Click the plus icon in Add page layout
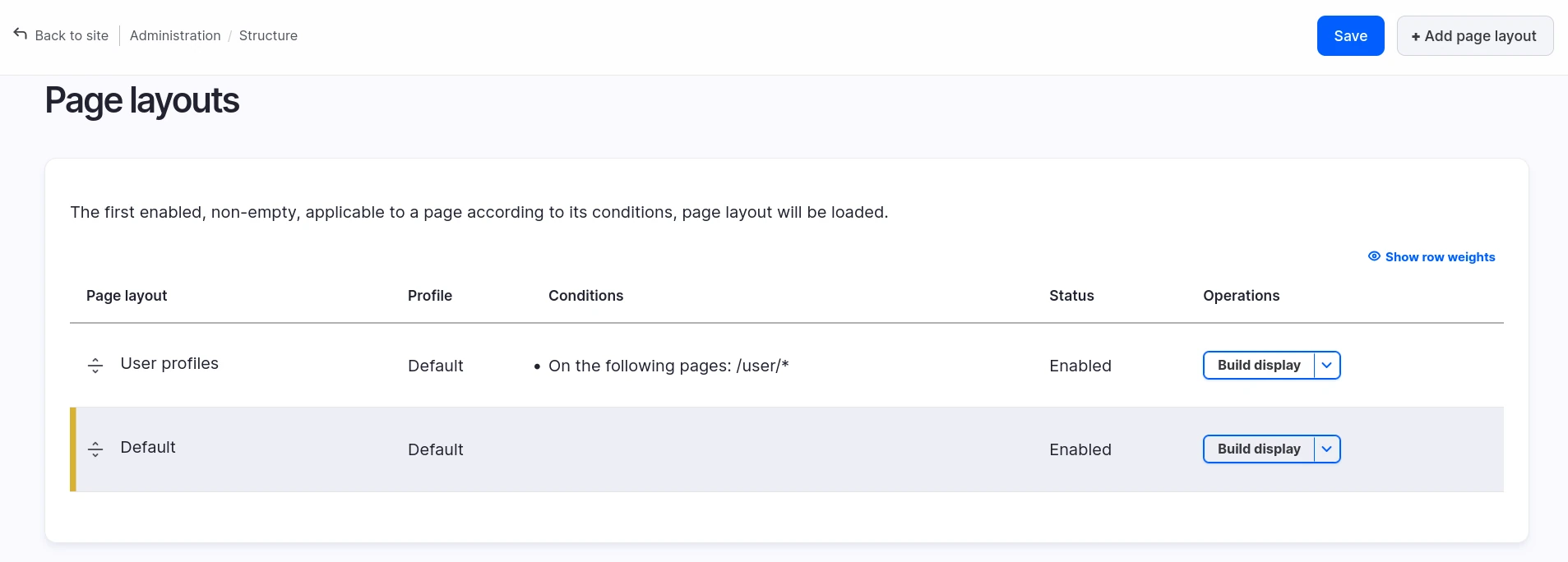The height and width of the screenshot is (562, 1568). coord(1416,37)
